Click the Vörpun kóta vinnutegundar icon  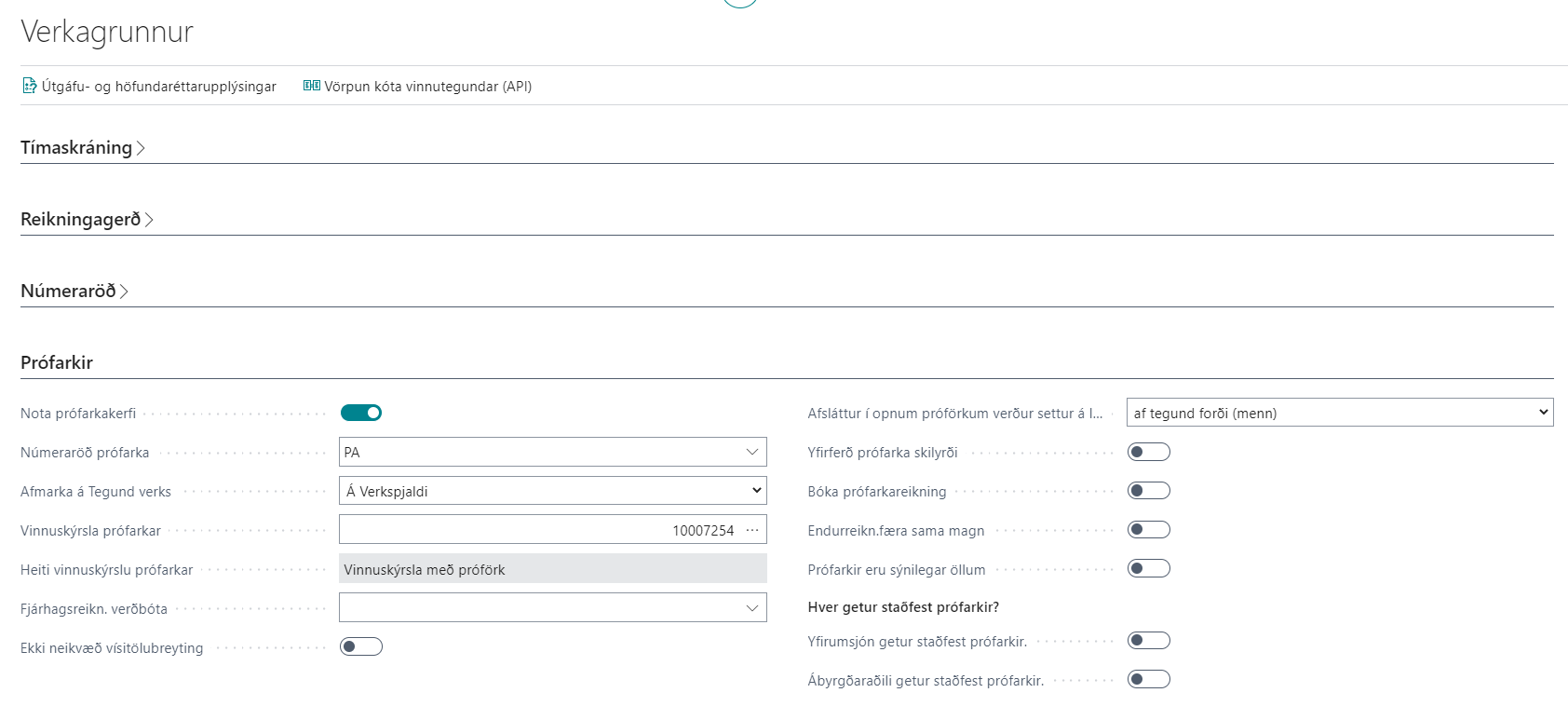pyautogui.click(x=312, y=87)
